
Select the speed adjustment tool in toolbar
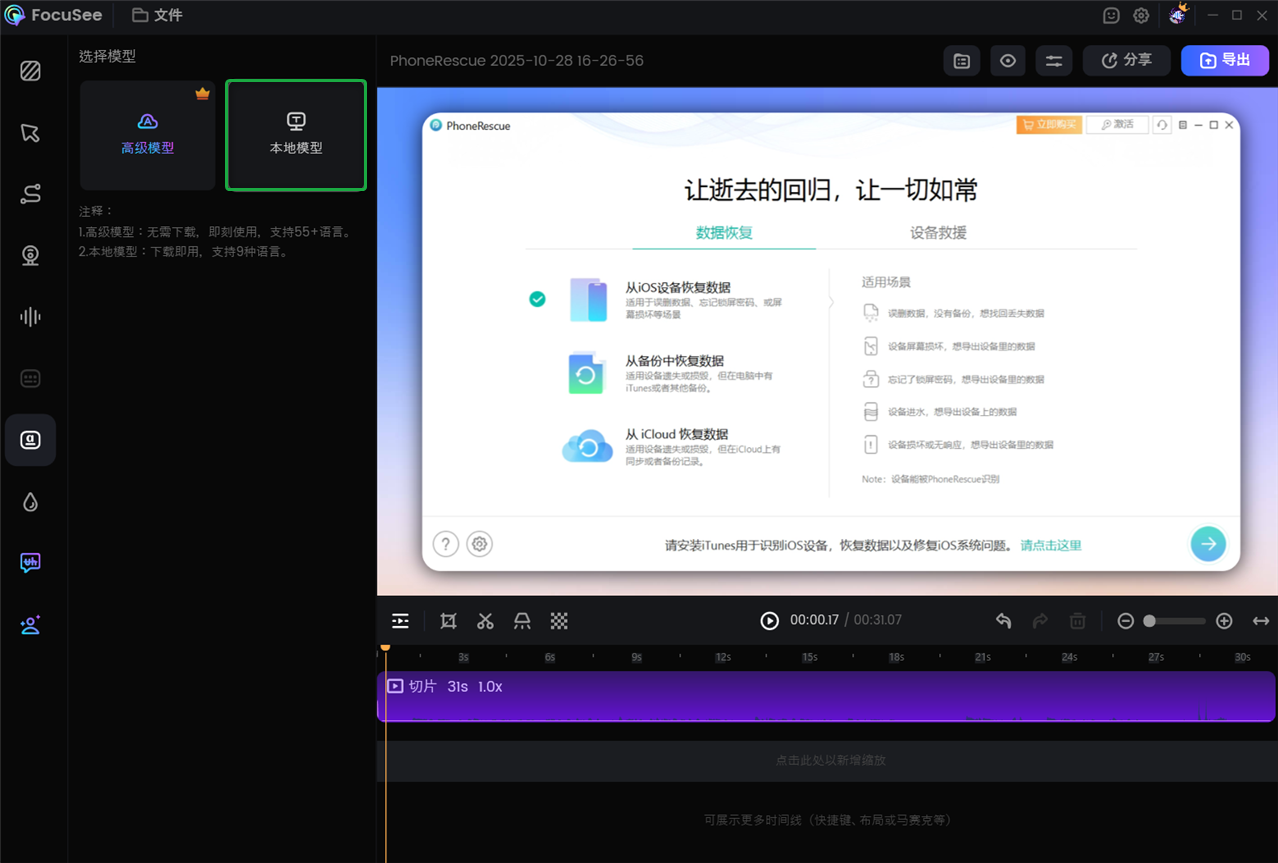coord(522,620)
